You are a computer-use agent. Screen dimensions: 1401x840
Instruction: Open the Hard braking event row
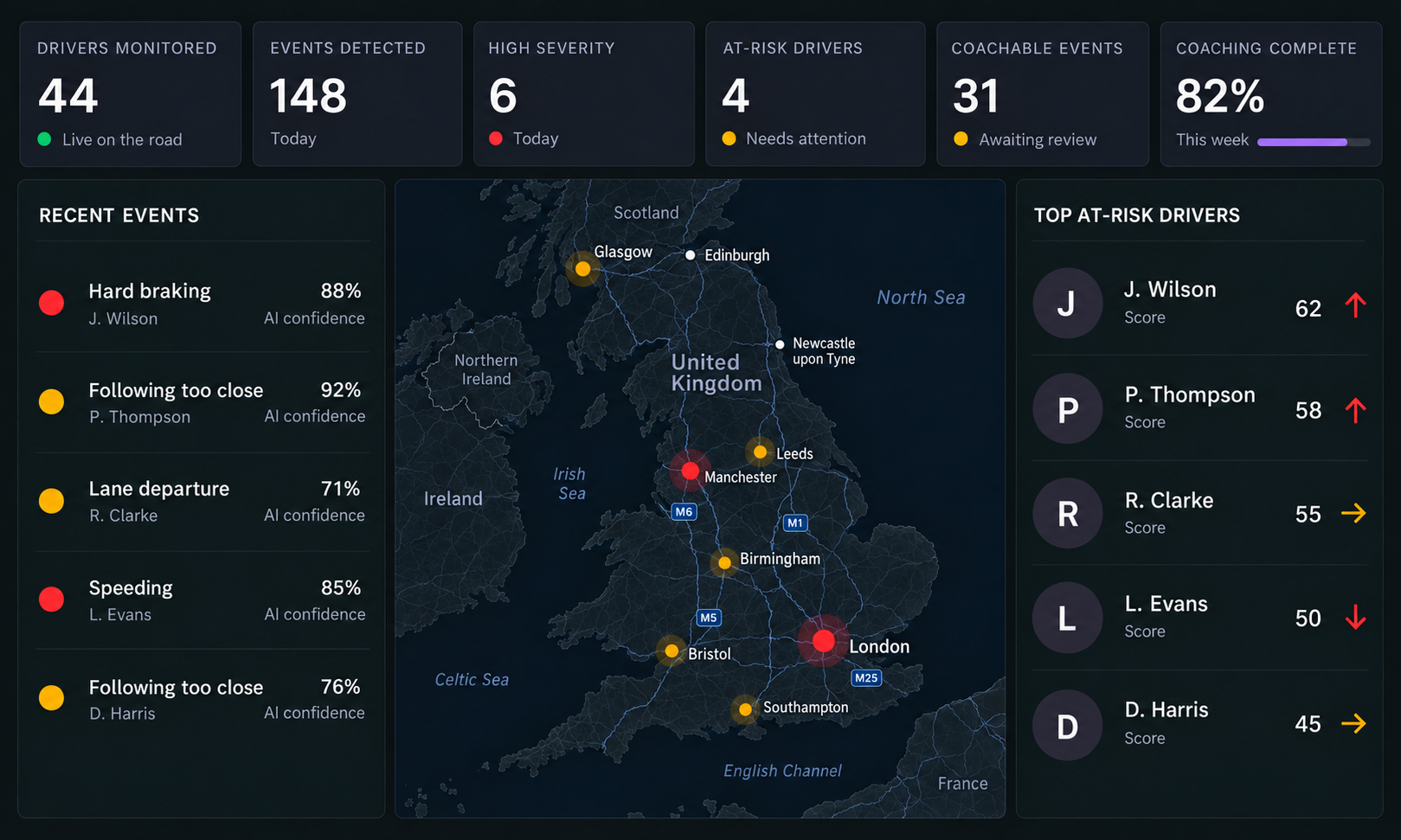(x=202, y=303)
